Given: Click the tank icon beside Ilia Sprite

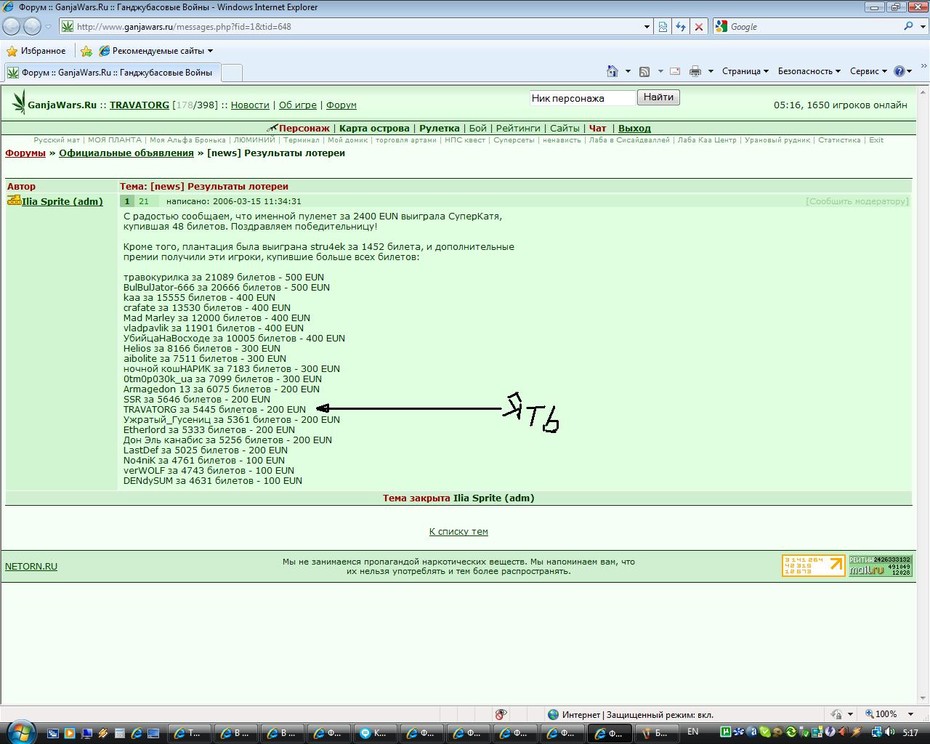Looking at the screenshot, I should (x=14, y=201).
